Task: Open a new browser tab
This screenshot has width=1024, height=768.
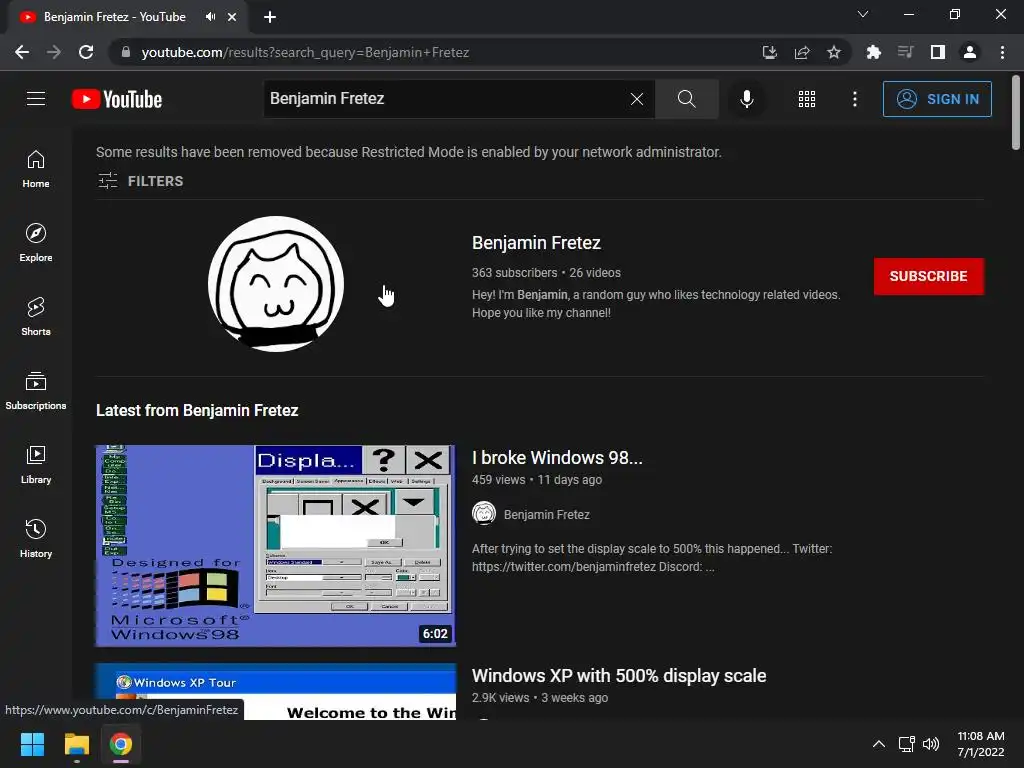Action: 270,17
